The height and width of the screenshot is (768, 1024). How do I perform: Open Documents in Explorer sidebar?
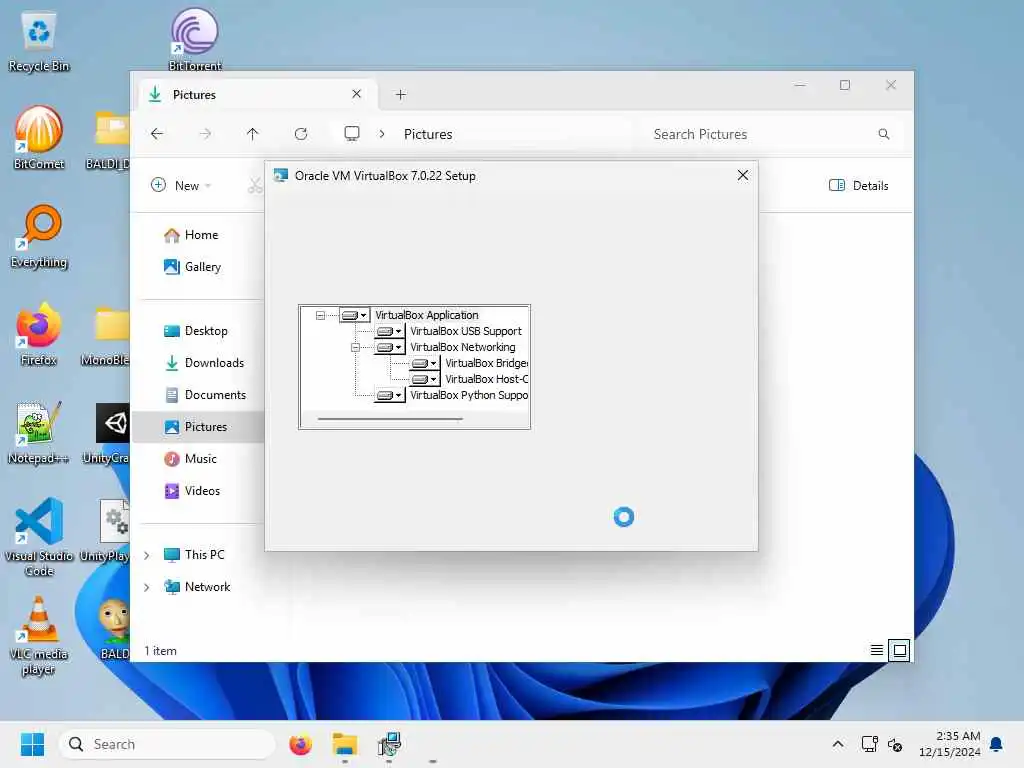(205, 395)
